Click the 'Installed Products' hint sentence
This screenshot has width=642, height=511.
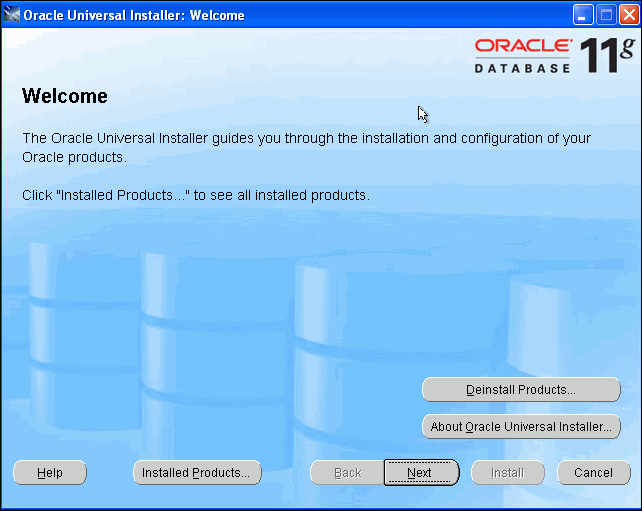(196, 195)
